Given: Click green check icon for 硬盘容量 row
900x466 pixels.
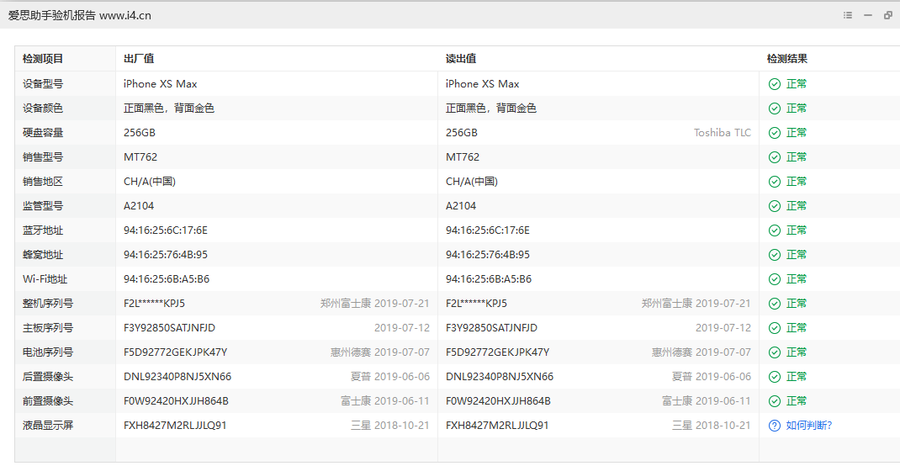Looking at the screenshot, I should point(774,133).
